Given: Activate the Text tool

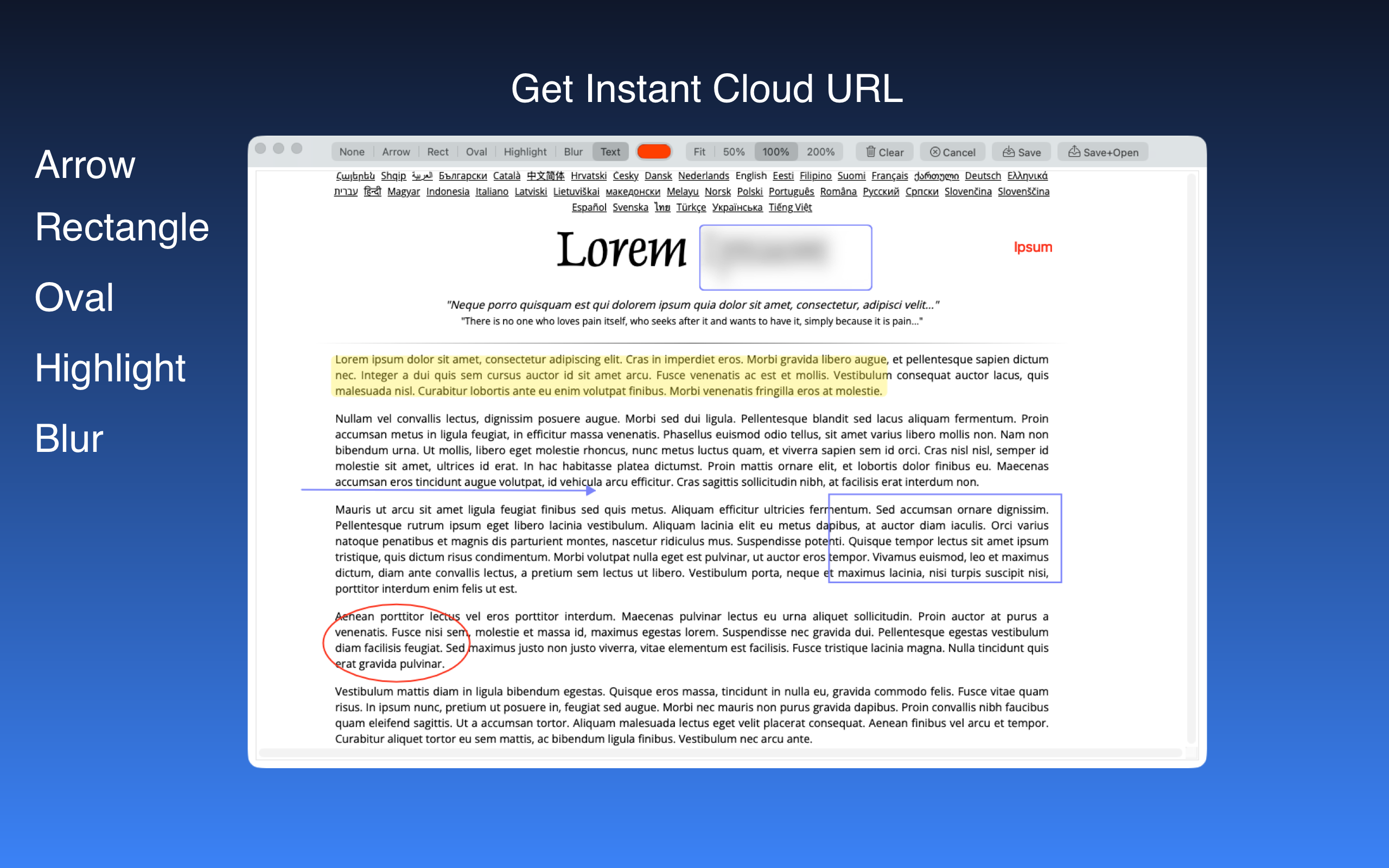Looking at the screenshot, I should [610, 152].
